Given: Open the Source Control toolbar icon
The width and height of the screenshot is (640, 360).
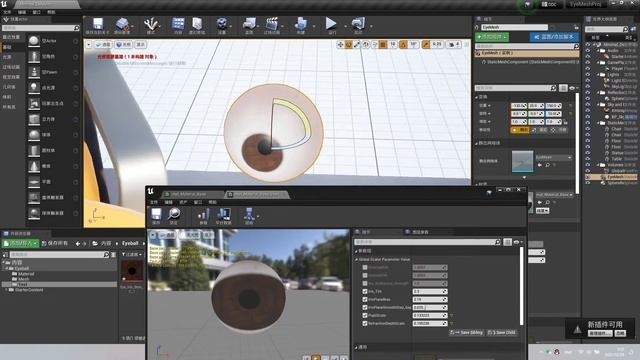Looking at the screenshot, I should [x=122, y=24].
